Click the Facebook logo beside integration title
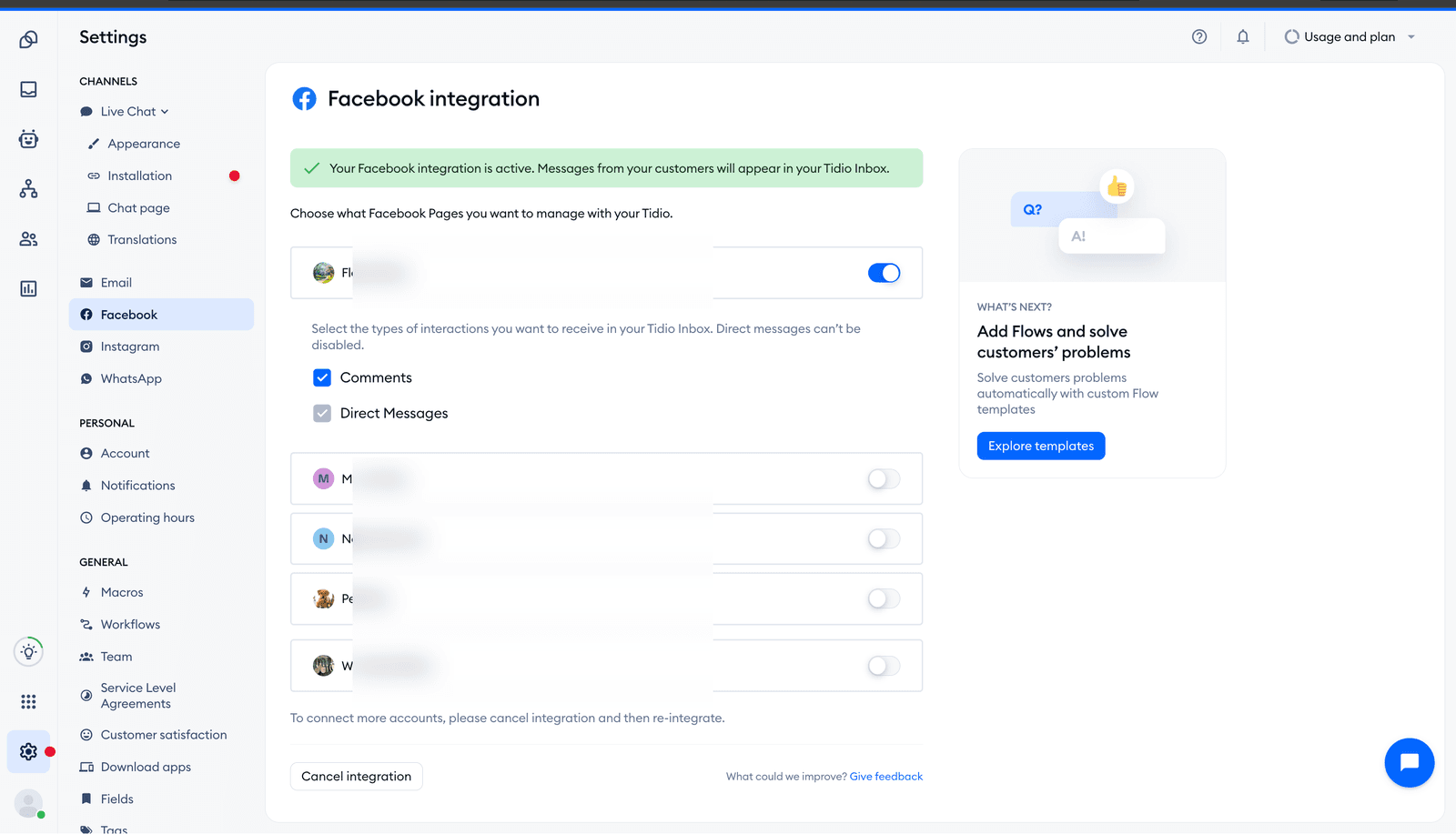The image size is (1456, 834). tap(305, 99)
